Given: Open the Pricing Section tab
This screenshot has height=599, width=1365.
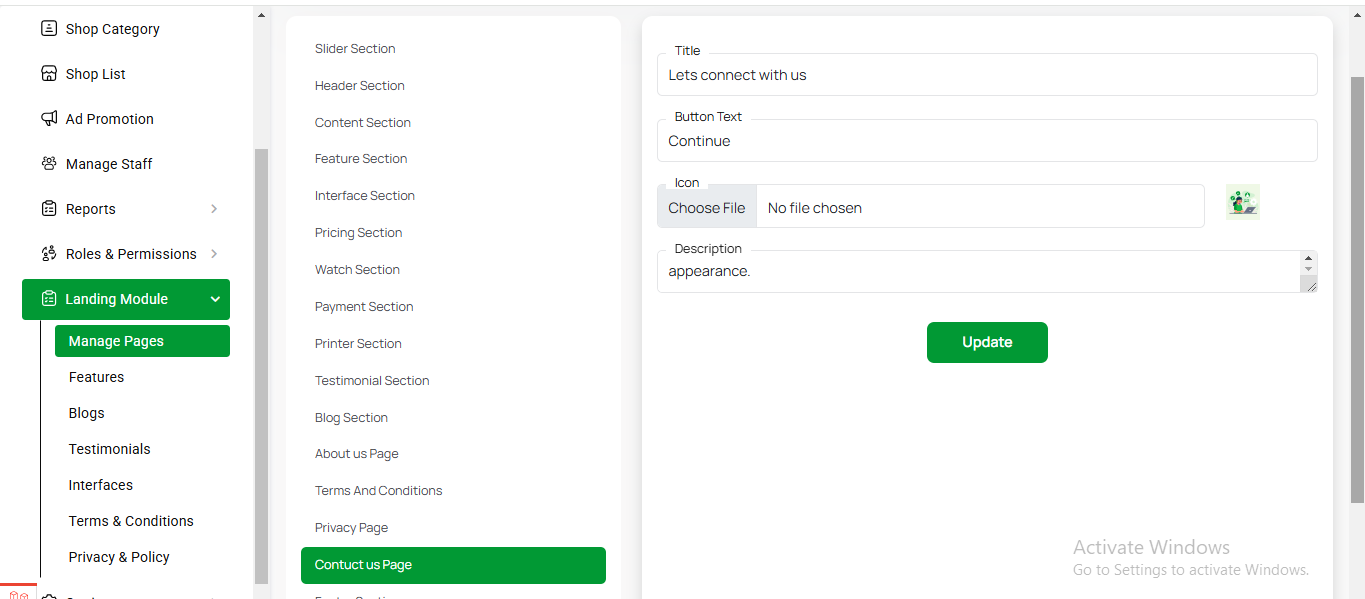Looking at the screenshot, I should (x=358, y=233).
